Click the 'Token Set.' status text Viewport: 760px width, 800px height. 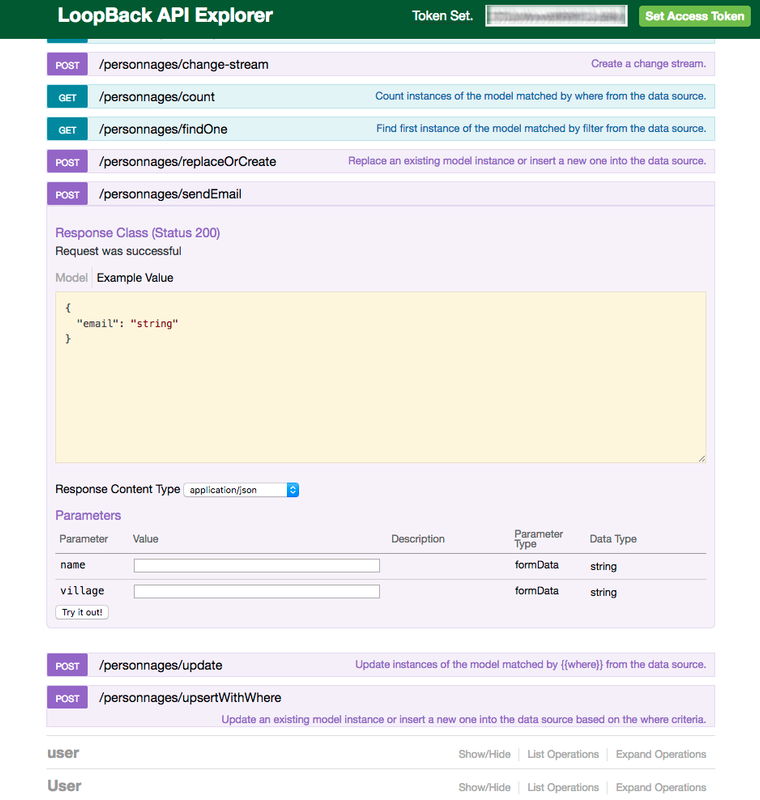(442, 16)
